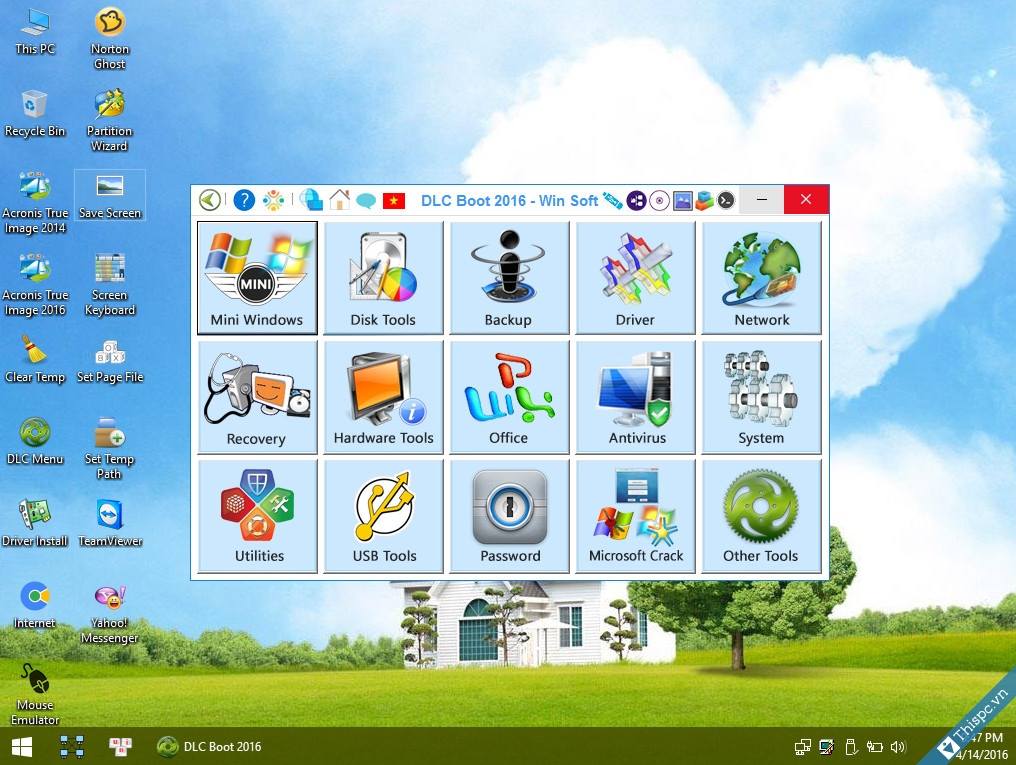
Task: Minimize the DLC Boot 2016 window
Action: pos(762,200)
